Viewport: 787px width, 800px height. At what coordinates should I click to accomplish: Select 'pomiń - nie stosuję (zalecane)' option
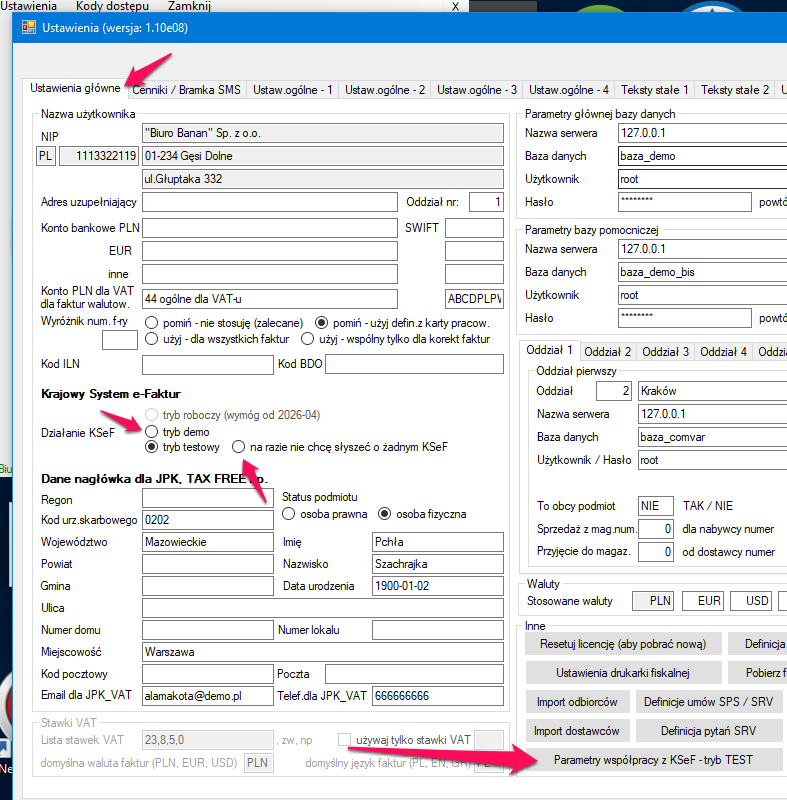pos(152,323)
